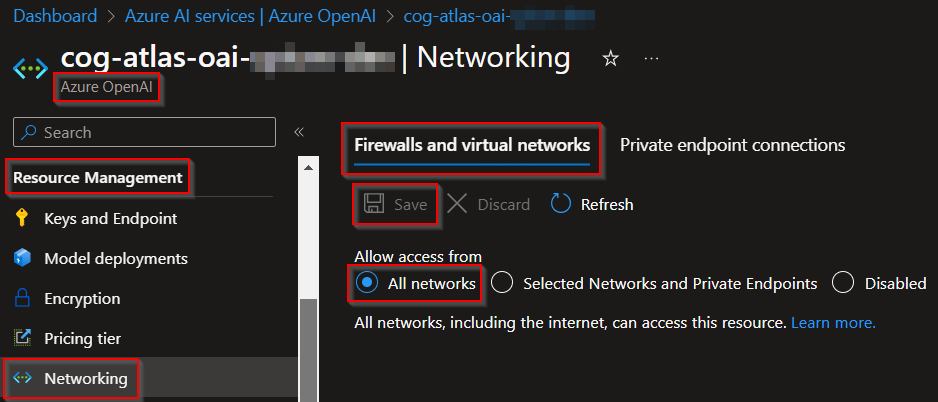Click the Discard X icon
The image size is (938, 402).
(x=457, y=204)
